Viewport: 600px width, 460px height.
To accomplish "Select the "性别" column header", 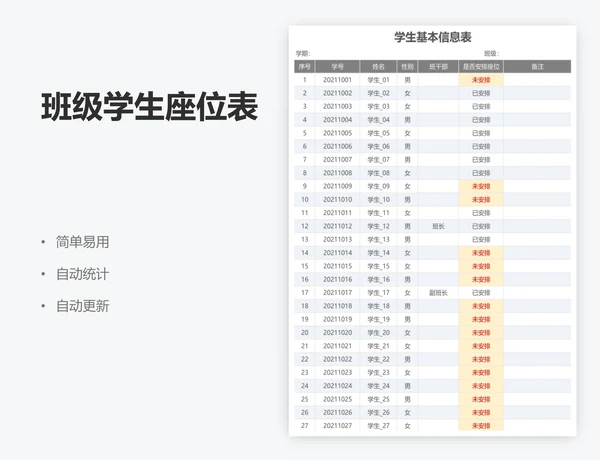I will point(408,67).
